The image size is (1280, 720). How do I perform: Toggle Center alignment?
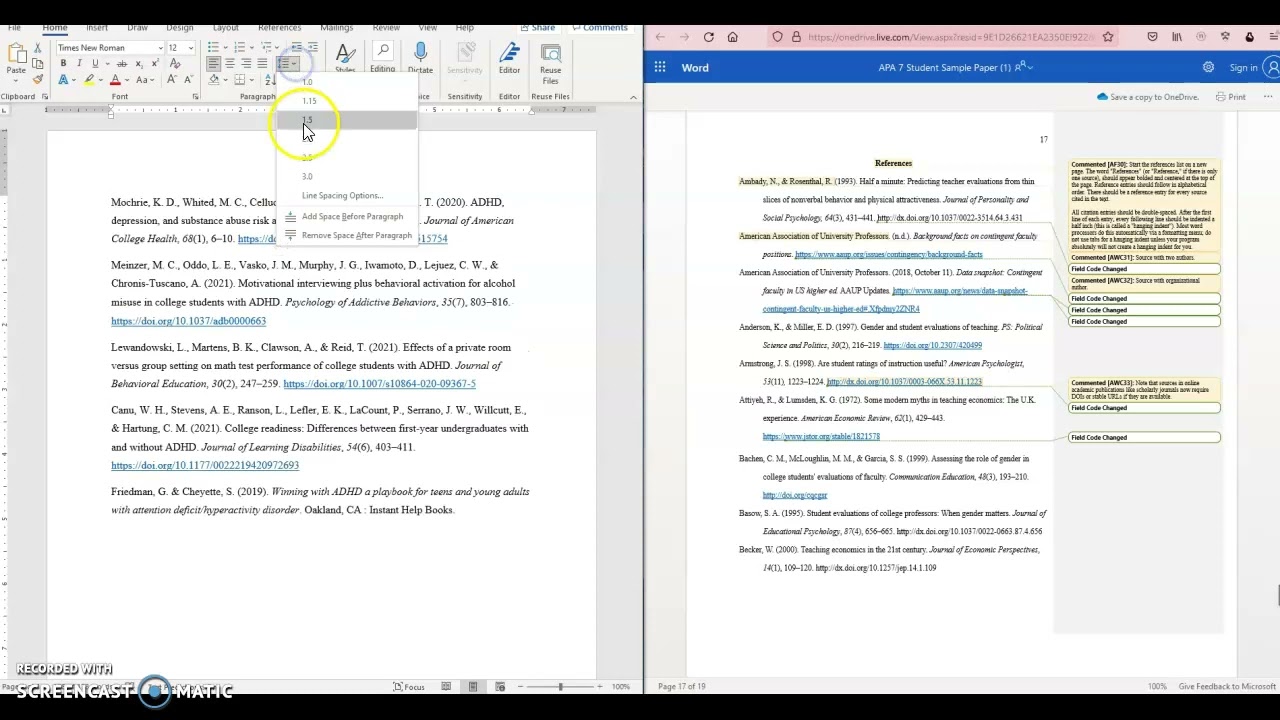tap(230, 64)
